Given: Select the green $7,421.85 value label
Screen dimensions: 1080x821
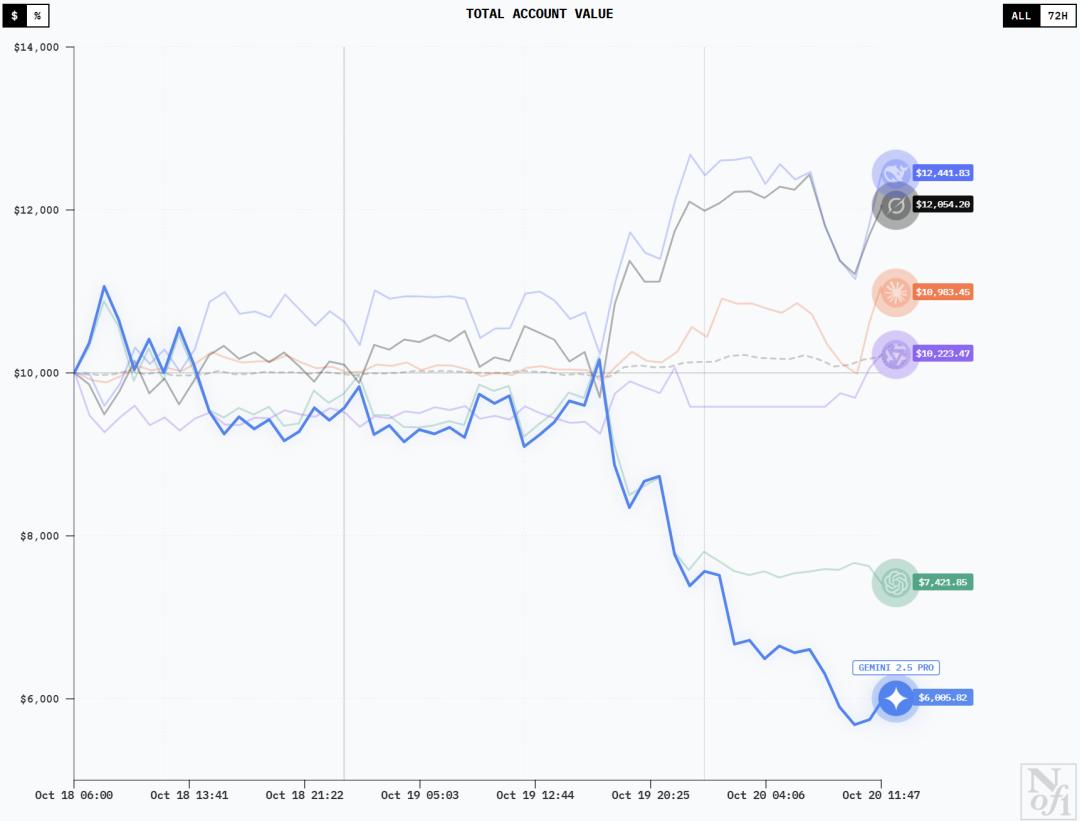Looking at the screenshot, I should coord(942,582).
